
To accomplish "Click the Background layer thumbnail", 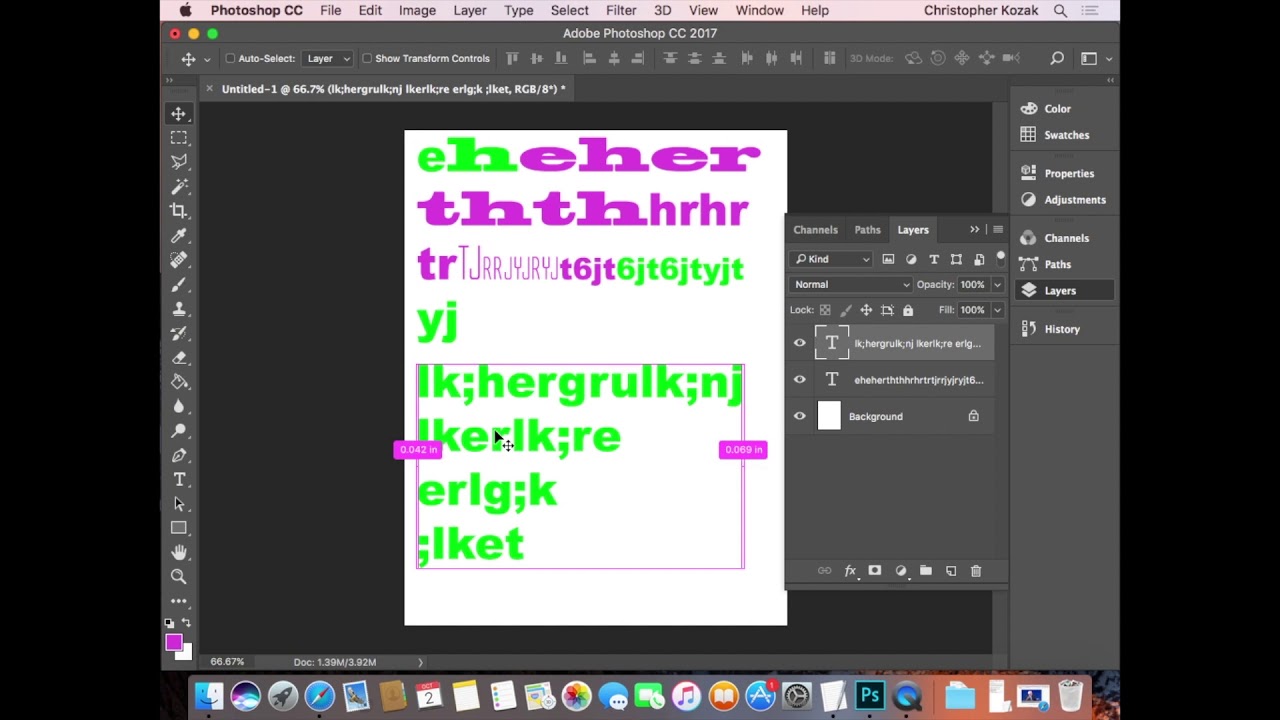I will pyautogui.click(x=830, y=416).
